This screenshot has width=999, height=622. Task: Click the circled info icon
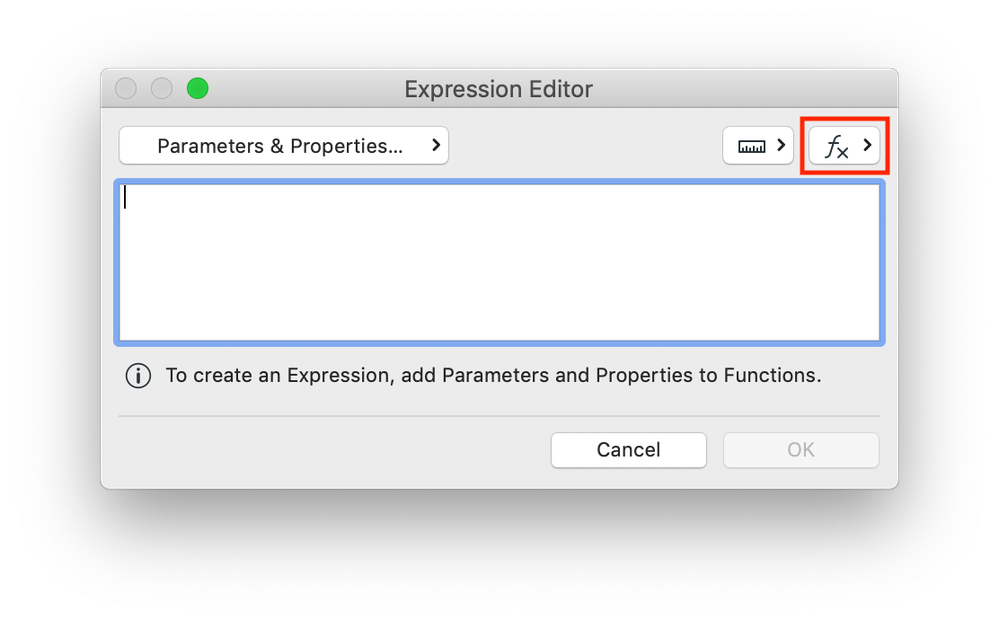pyautogui.click(x=138, y=376)
